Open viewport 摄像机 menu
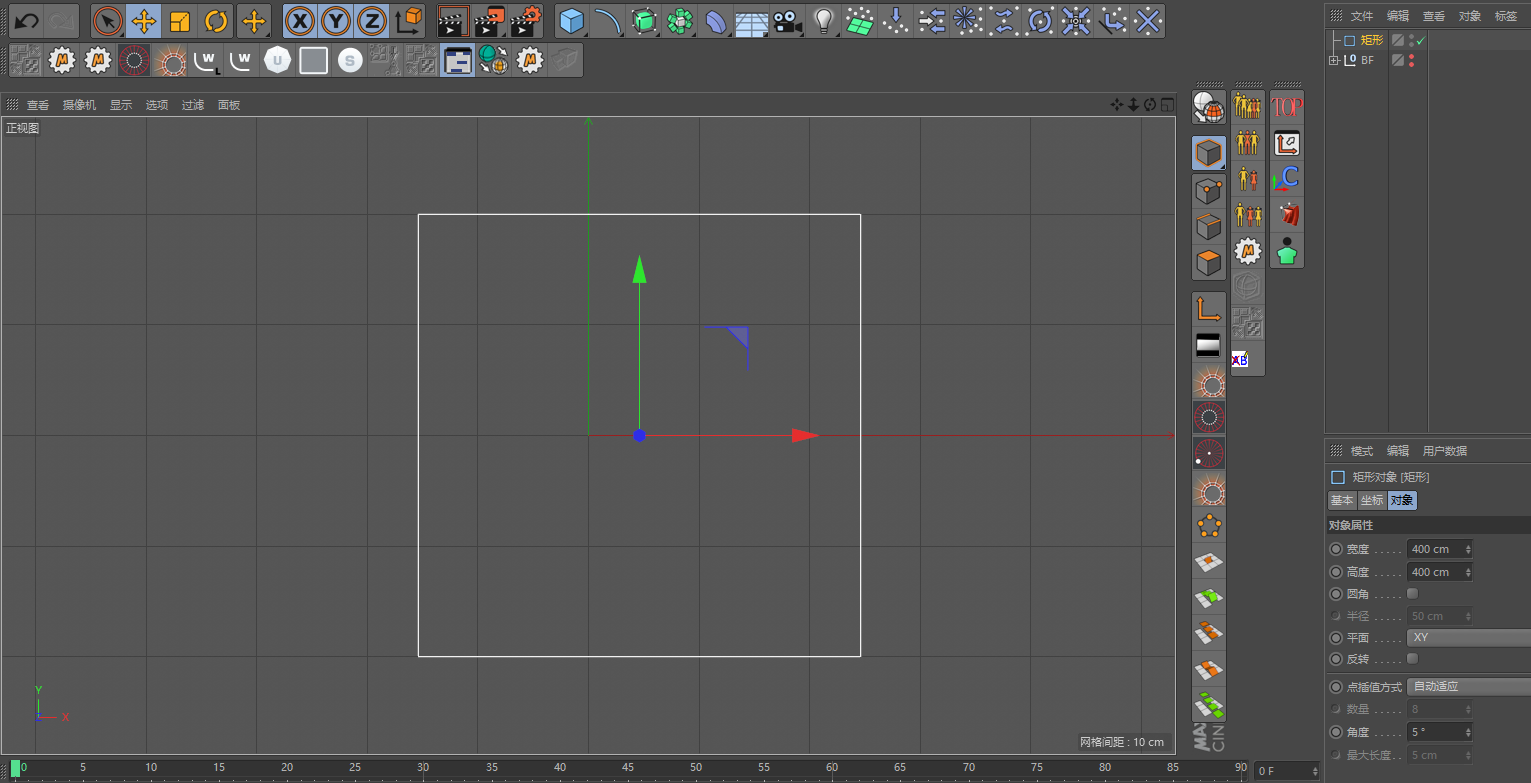The height and width of the screenshot is (783, 1531). (79, 105)
